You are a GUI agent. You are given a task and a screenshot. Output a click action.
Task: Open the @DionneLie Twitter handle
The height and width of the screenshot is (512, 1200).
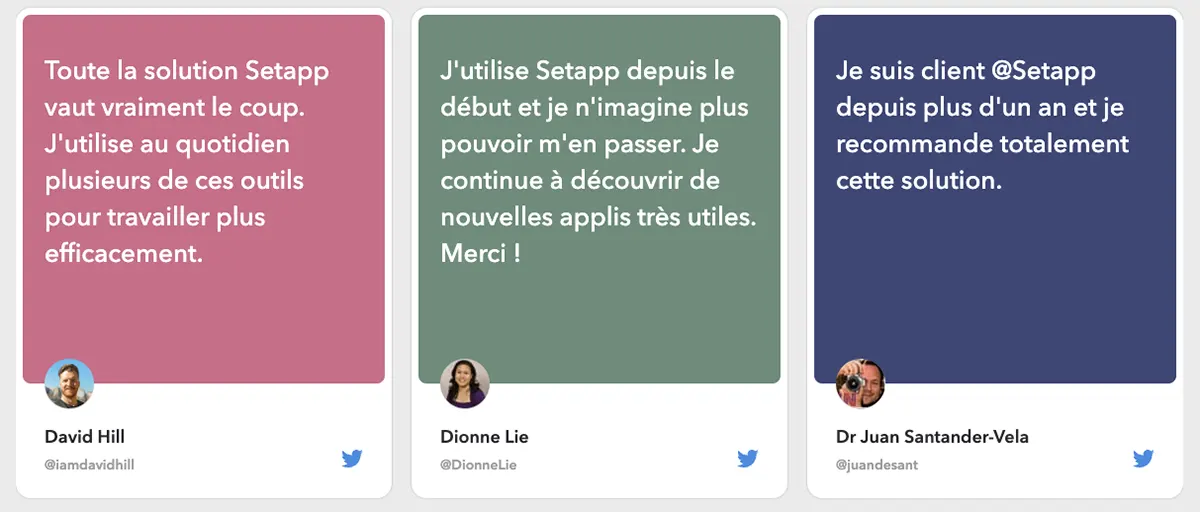click(478, 465)
